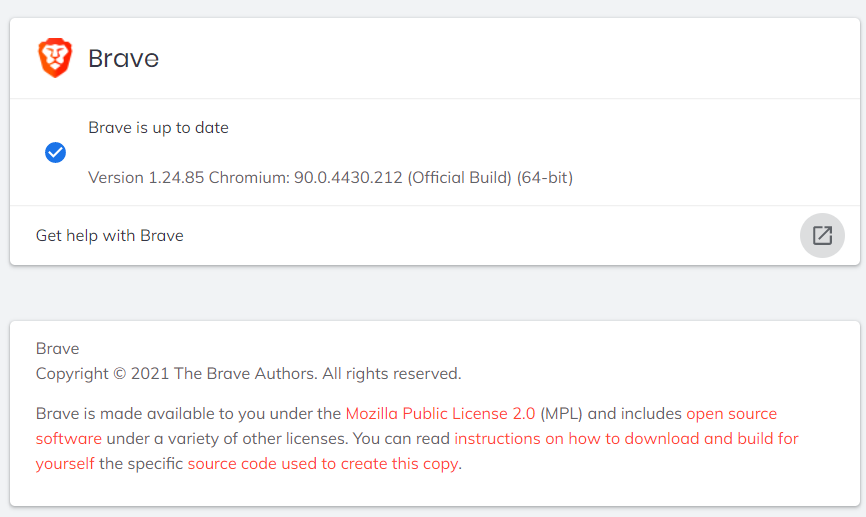Click 'source code used to create this copy' link

coord(322,463)
